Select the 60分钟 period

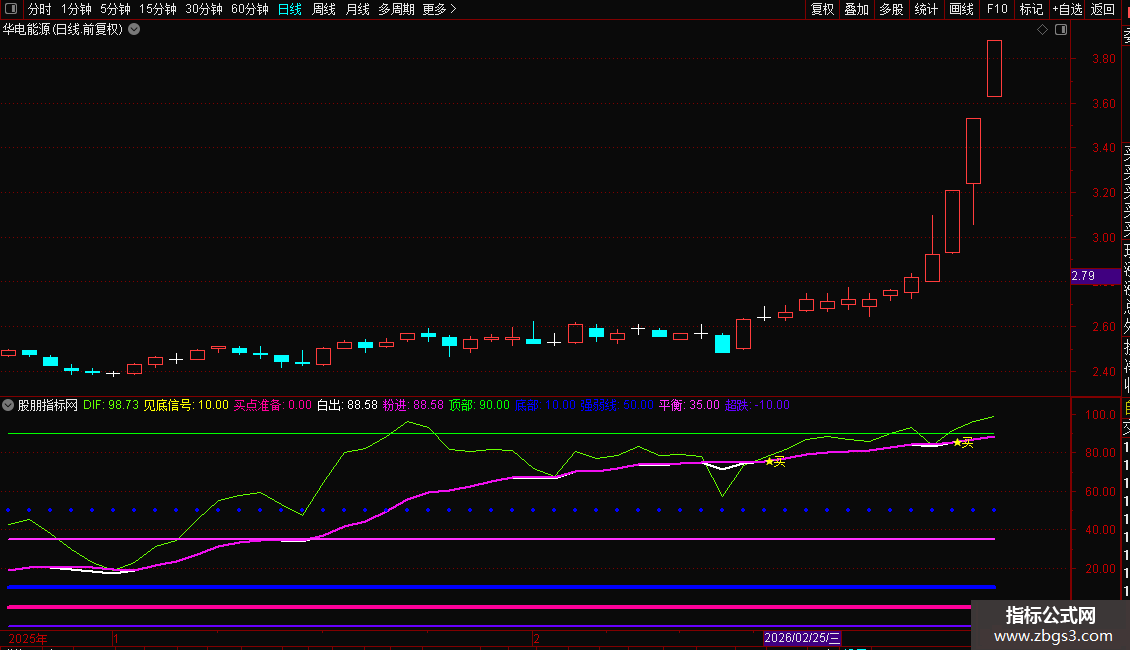point(249,9)
